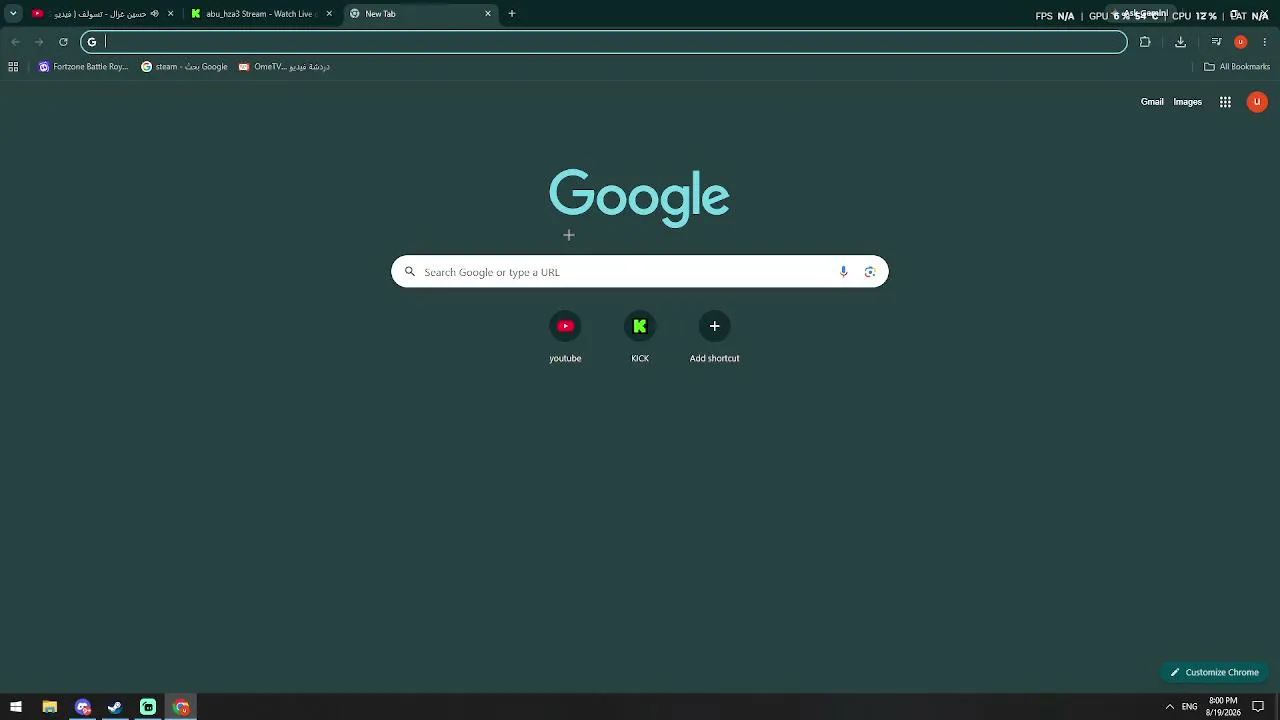
Task: Open the Images link
Action: click(x=1187, y=102)
